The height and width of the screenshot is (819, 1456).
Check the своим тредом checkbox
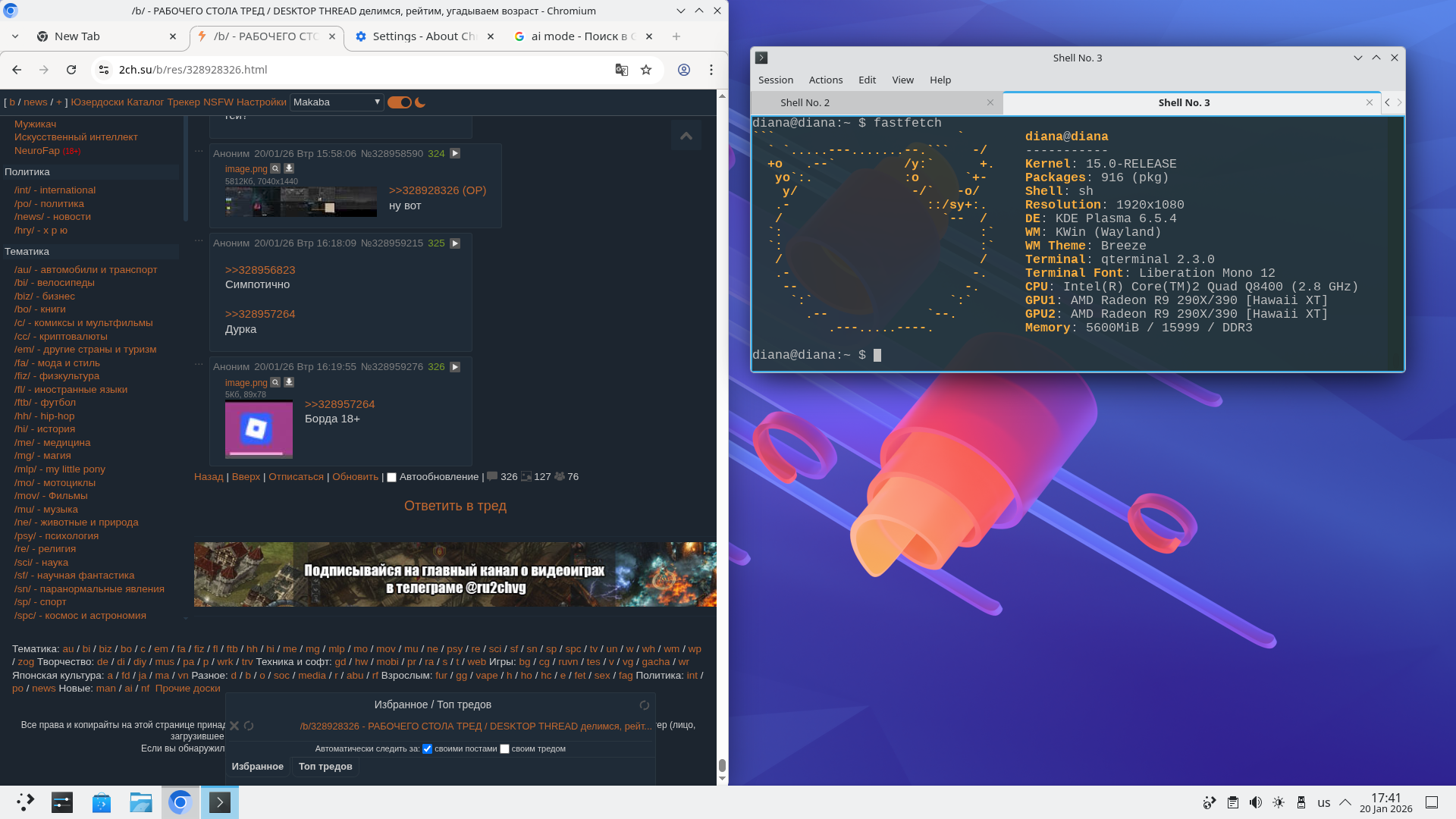pos(504,749)
